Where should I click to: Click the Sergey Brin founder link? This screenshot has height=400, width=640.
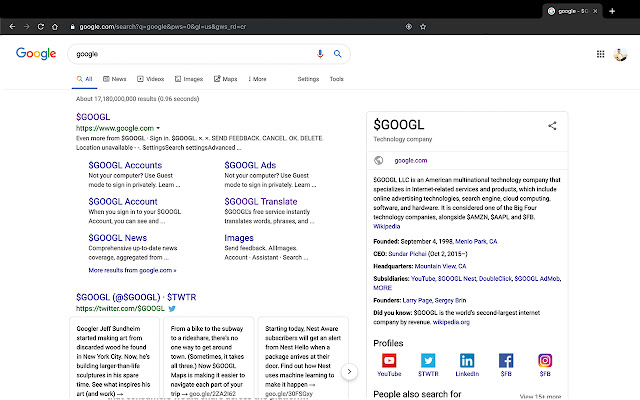(450, 300)
